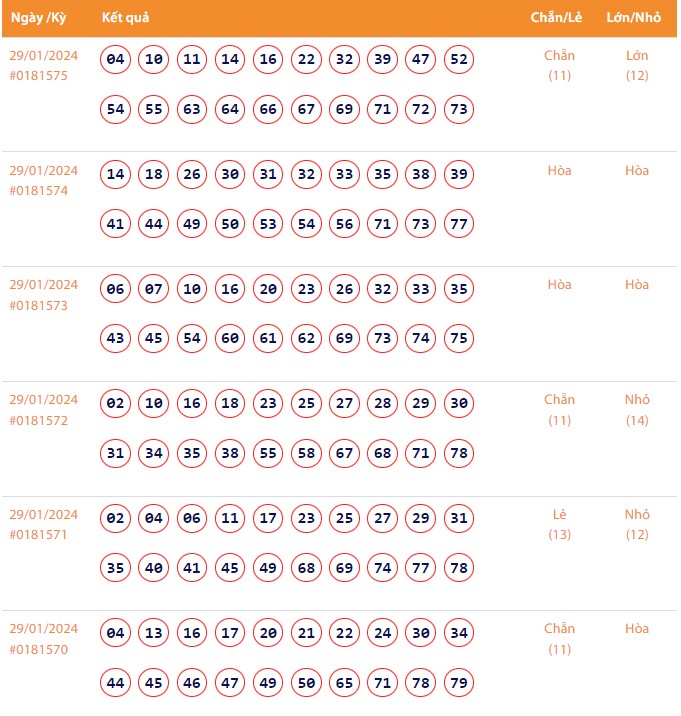The width and height of the screenshot is (681, 716).
Task: Select ball 58 in draw #0181572
Action: click(306, 453)
